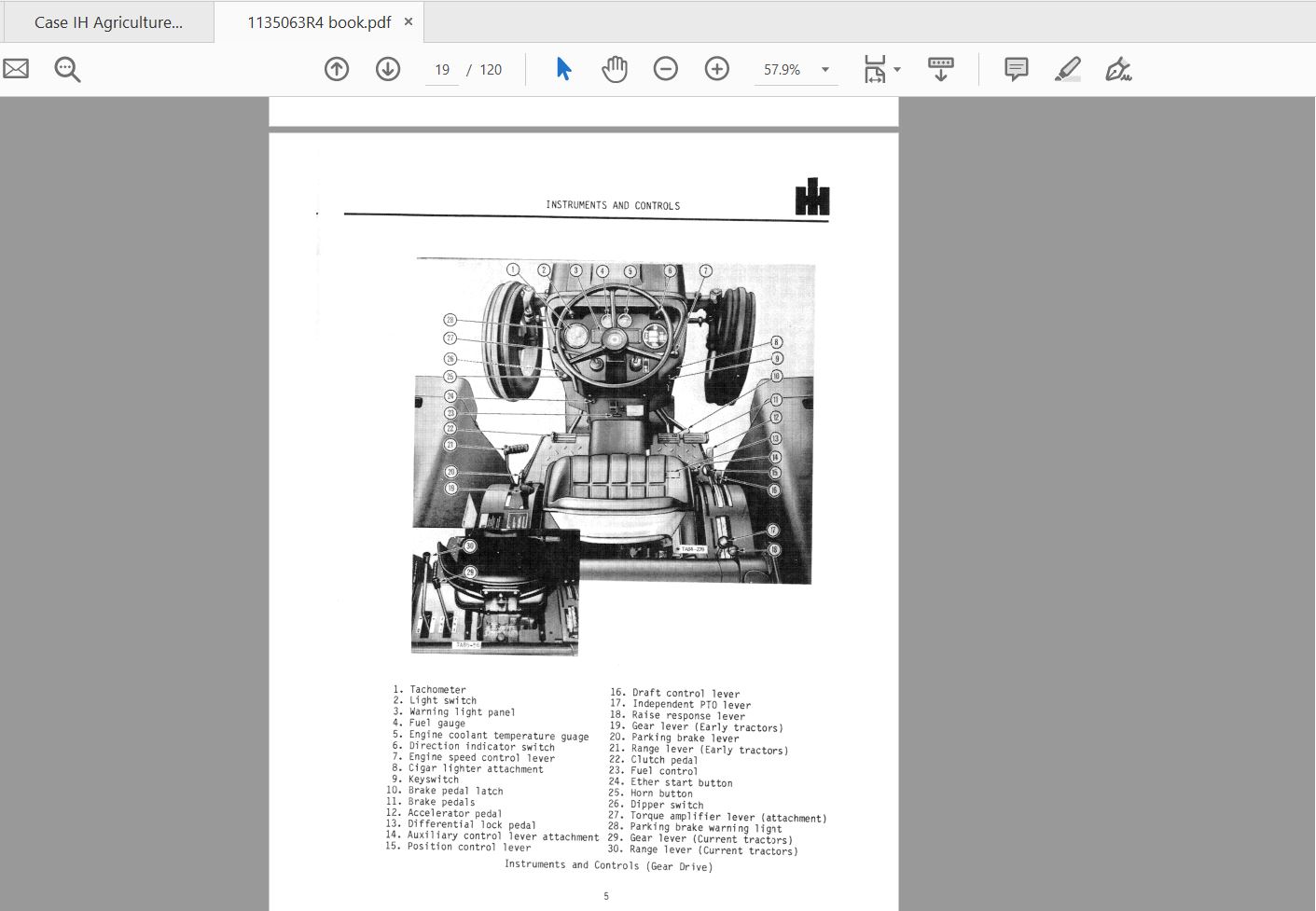Screen dimensions: 1316x911
Task: Click the fit page width icon
Action: (x=875, y=69)
